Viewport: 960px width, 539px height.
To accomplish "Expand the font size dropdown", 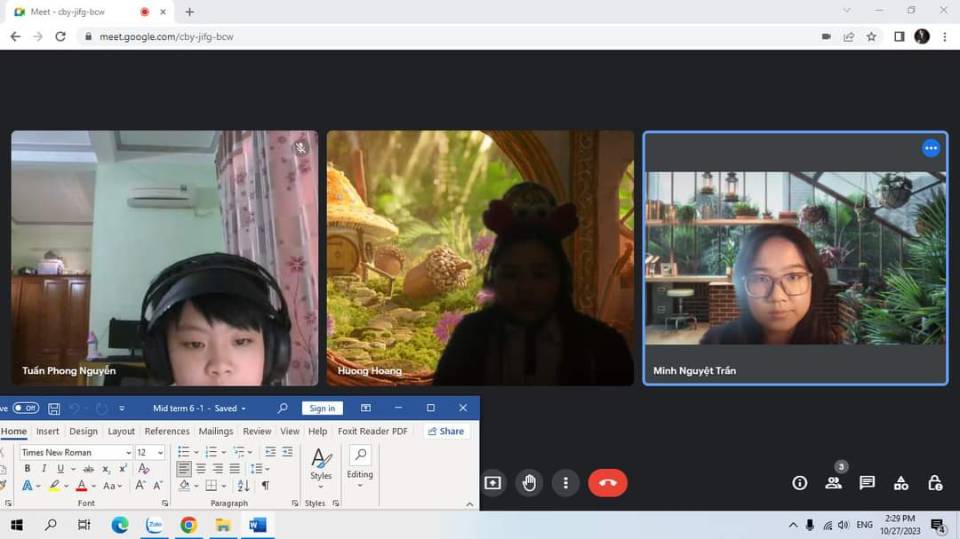I will click(x=160, y=453).
